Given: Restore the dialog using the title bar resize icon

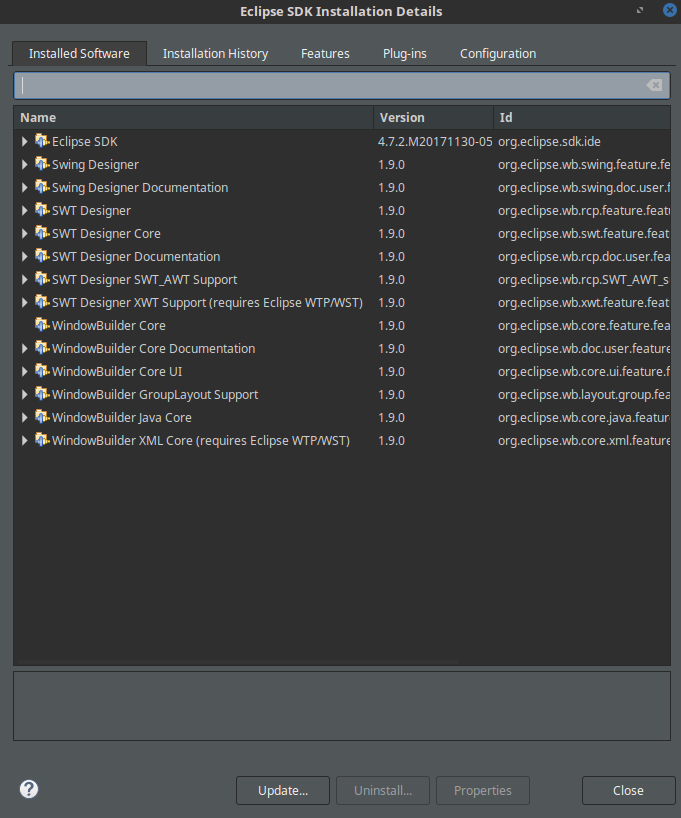Looking at the screenshot, I should point(640,10).
